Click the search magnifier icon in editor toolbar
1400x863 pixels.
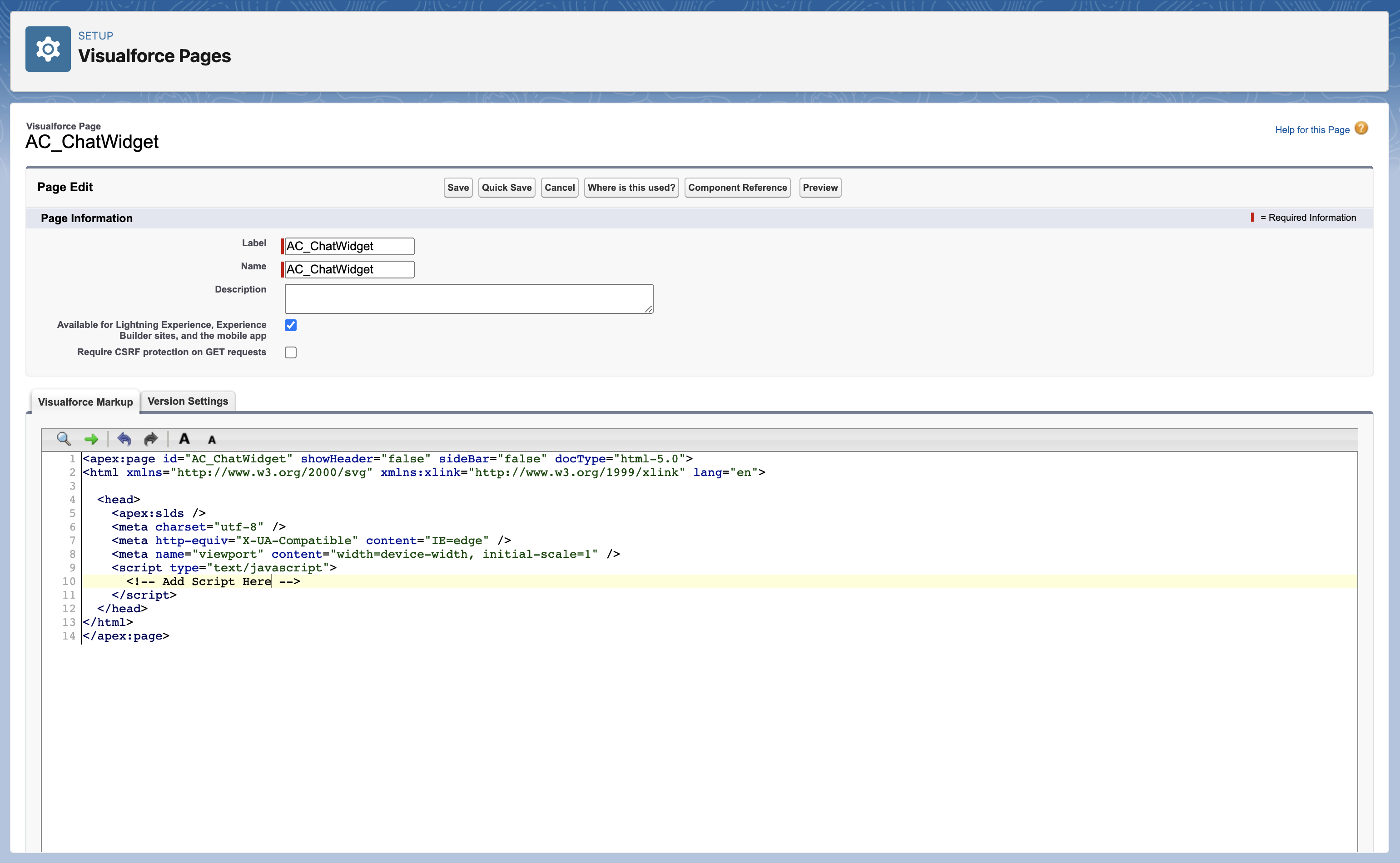click(63, 438)
